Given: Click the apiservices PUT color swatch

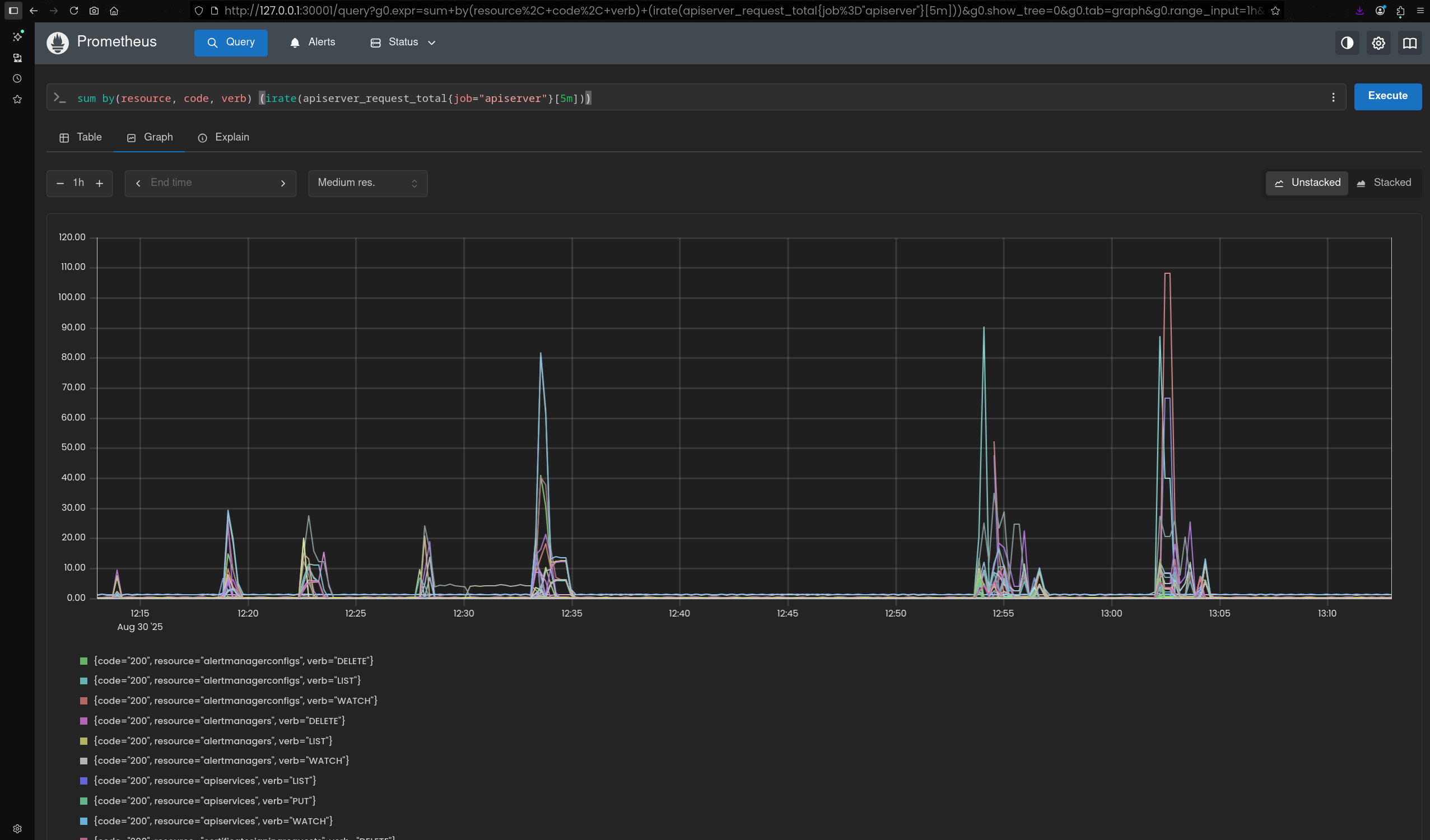Looking at the screenshot, I should pyautogui.click(x=83, y=801).
